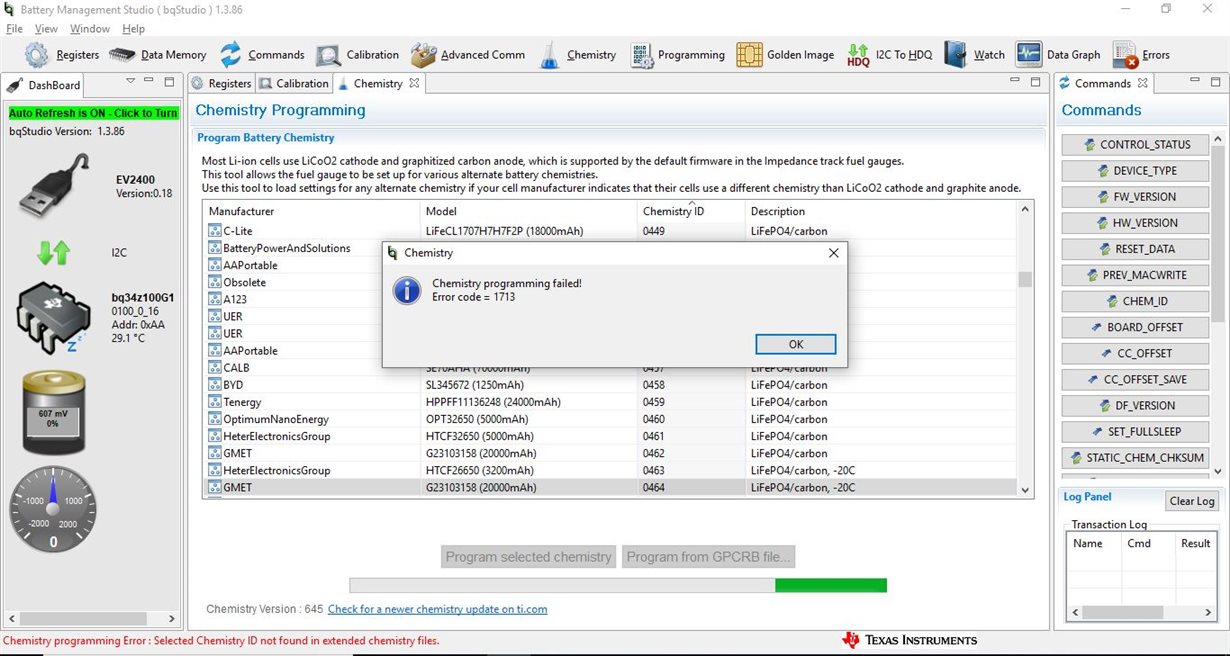Sort by Chemistry ID column header
This screenshot has width=1230, height=656.
[x=691, y=211]
